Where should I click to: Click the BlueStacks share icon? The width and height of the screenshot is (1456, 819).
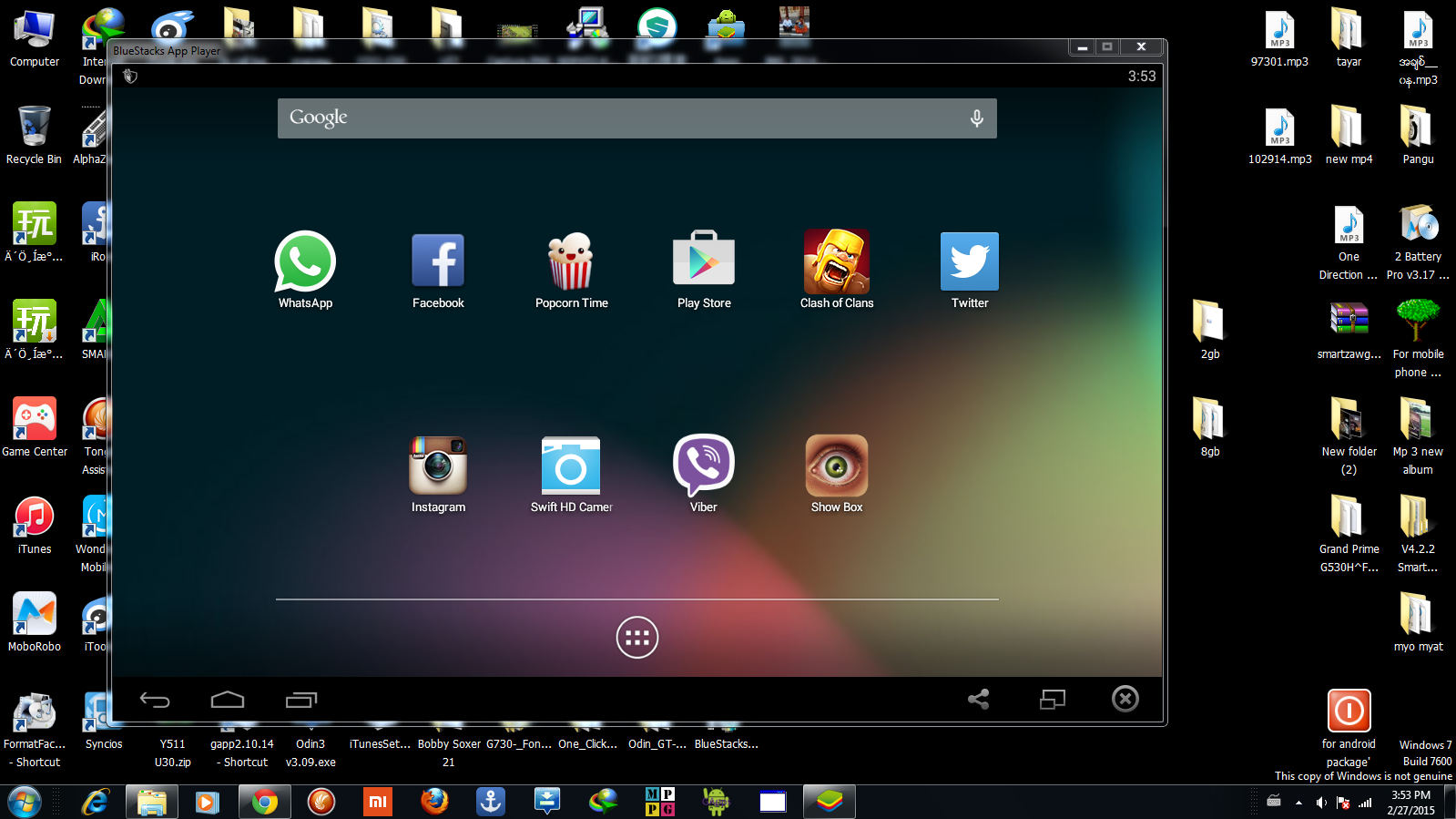coord(979,700)
